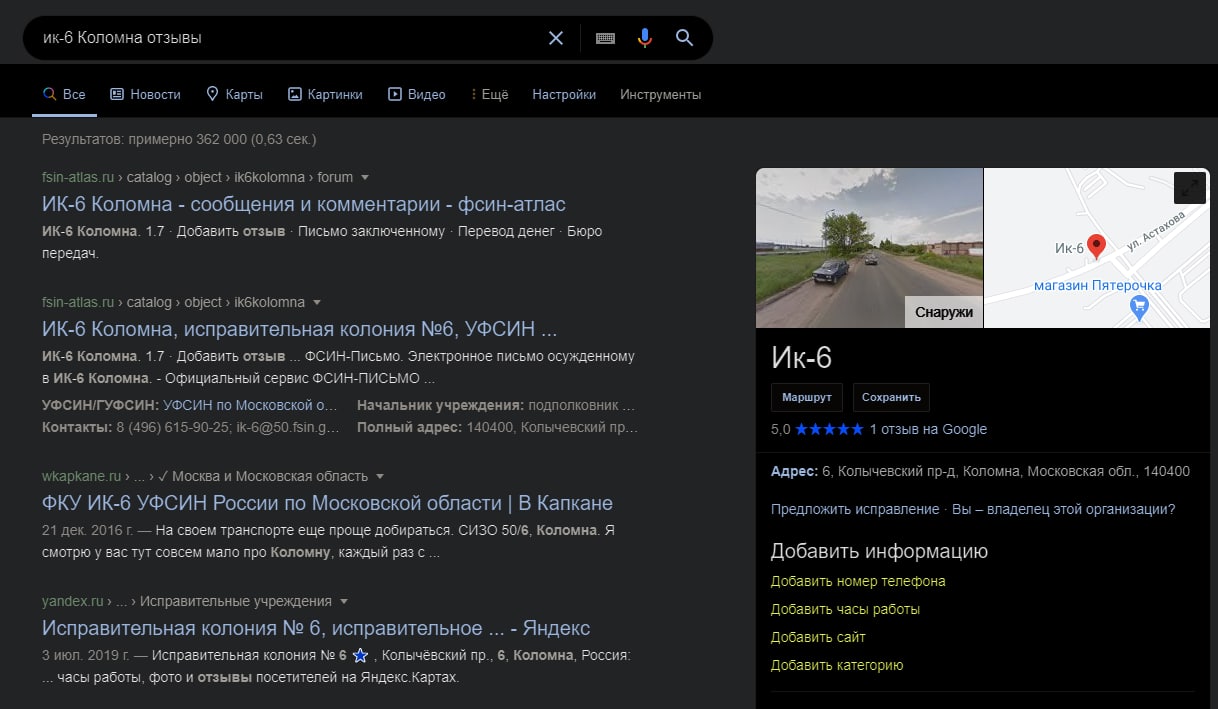Click Добавить номер телефона
This screenshot has width=1218, height=709.
pyautogui.click(x=858, y=581)
